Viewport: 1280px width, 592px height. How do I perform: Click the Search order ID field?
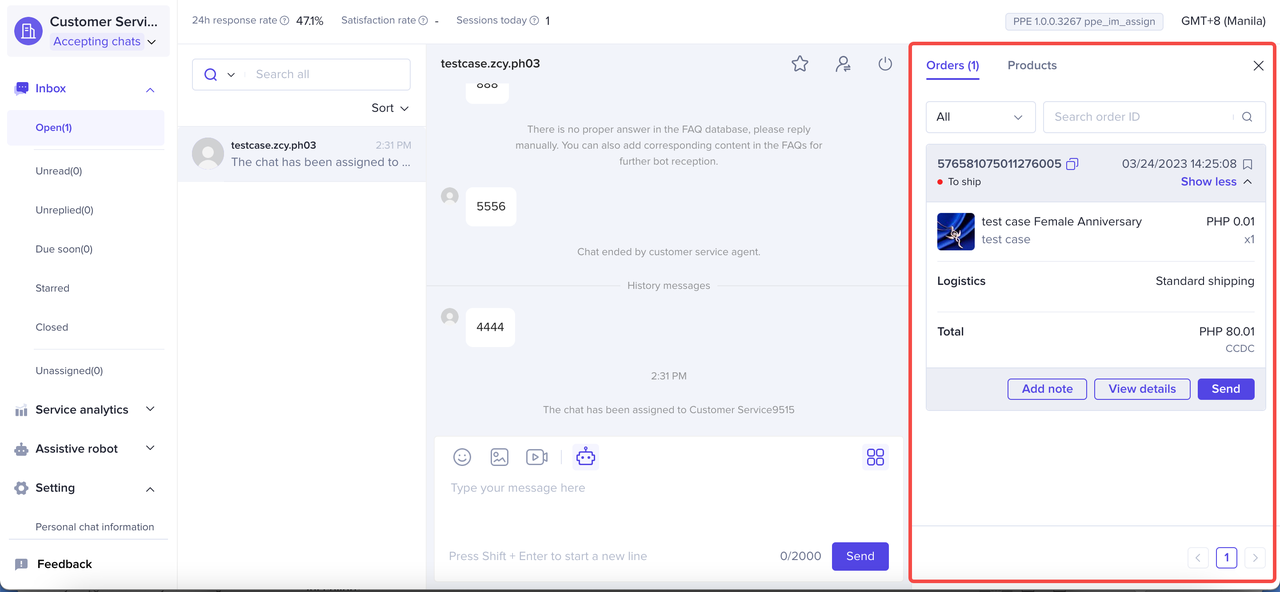point(1140,117)
